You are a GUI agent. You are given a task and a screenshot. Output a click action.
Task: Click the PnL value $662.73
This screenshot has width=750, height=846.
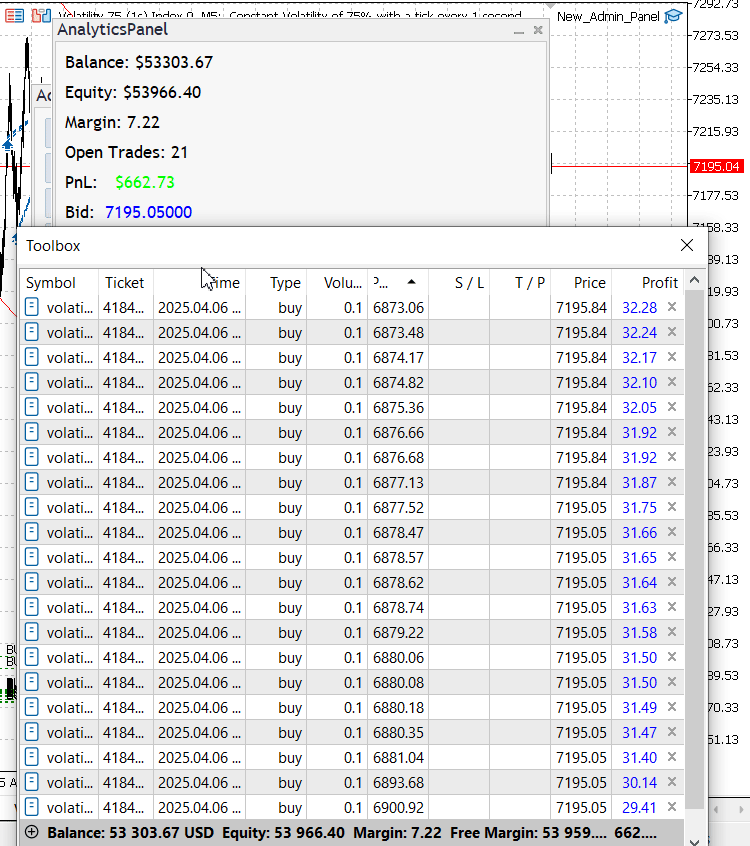pyautogui.click(x=145, y=182)
